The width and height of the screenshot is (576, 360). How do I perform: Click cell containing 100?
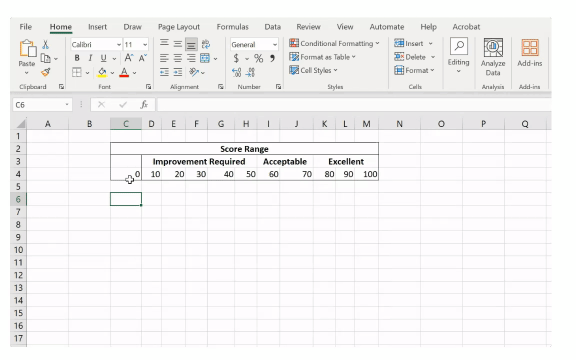point(367,174)
